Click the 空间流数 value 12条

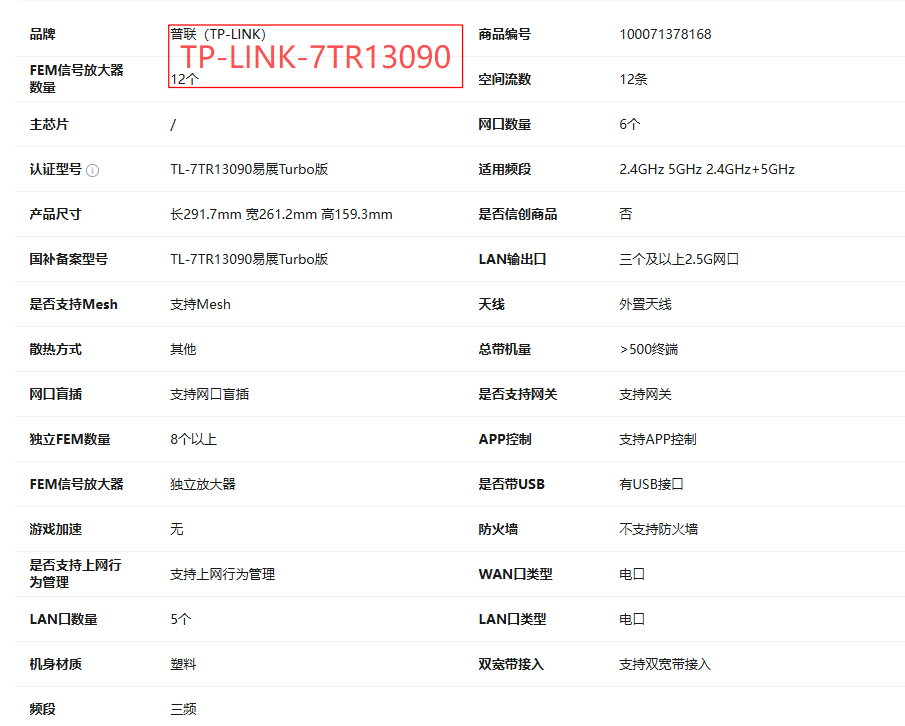click(x=633, y=79)
